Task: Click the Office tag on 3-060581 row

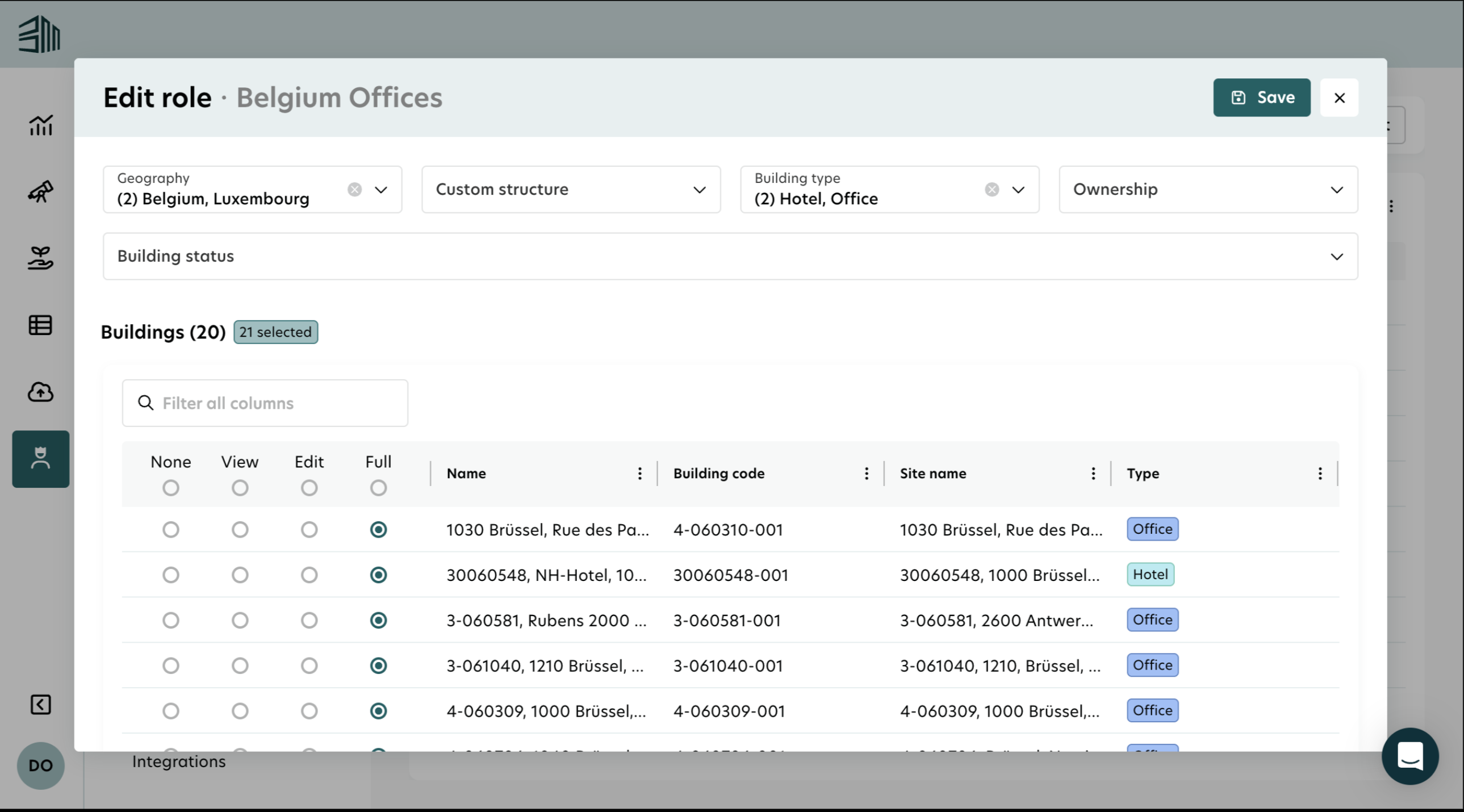Action: click(x=1153, y=620)
